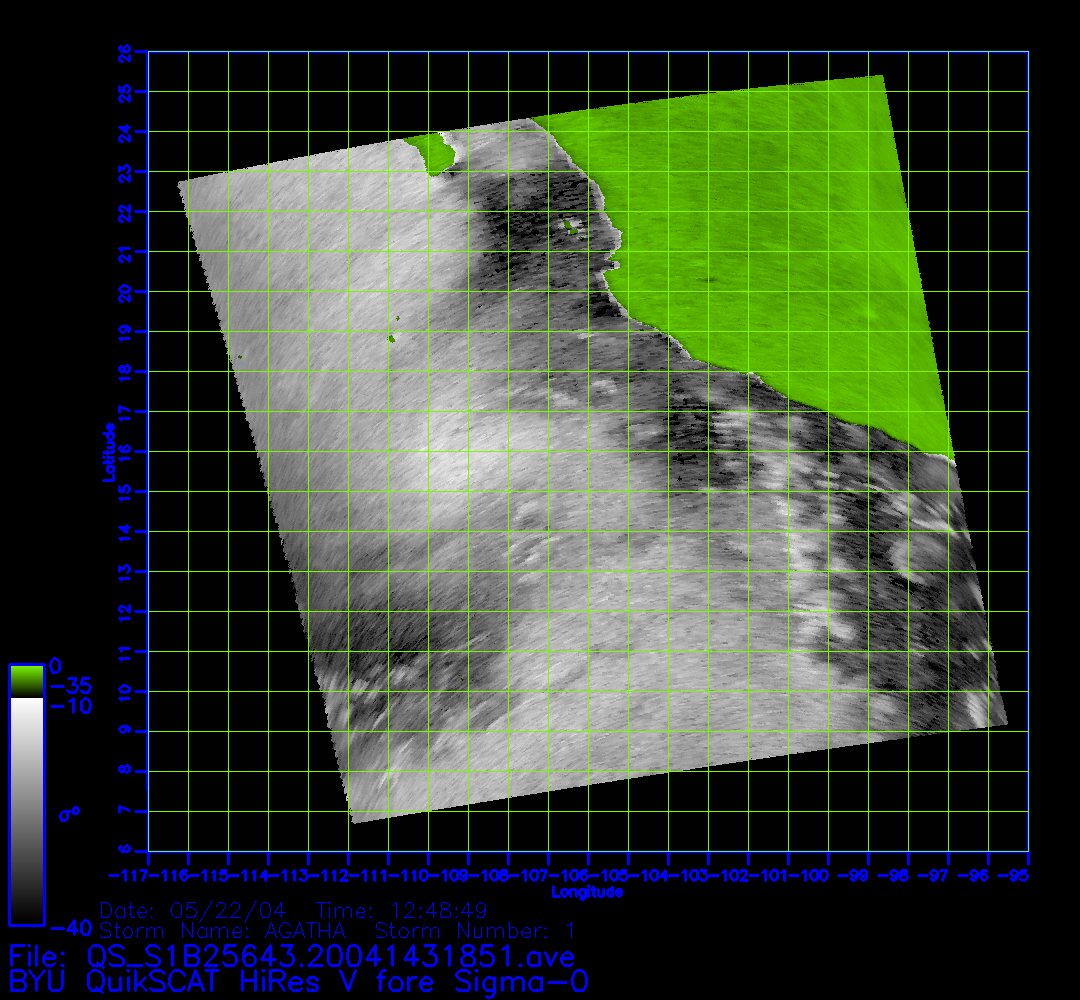The image size is (1080, 1000).
Task: Click the Date 05/22/04 label
Action: point(193,911)
